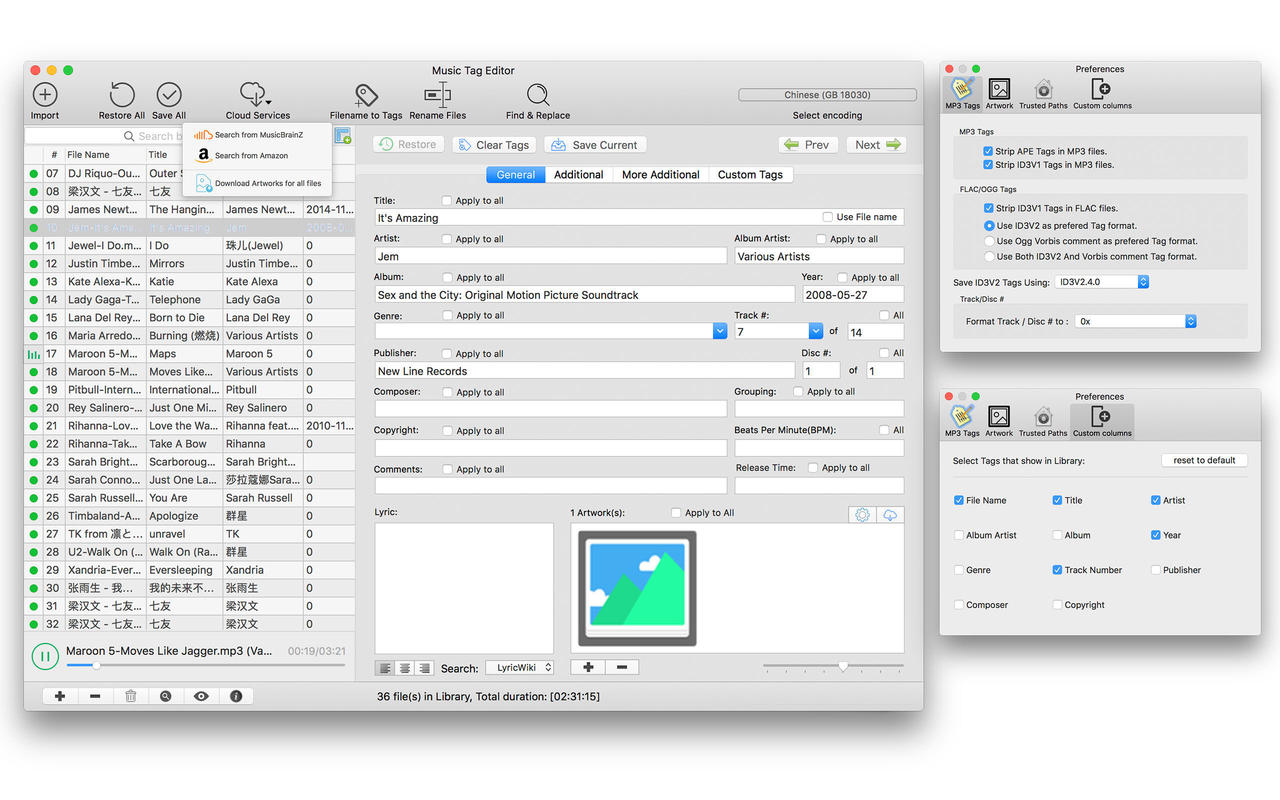Open the Find & Replace tool
This screenshot has width=1280, height=800.
click(538, 95)
